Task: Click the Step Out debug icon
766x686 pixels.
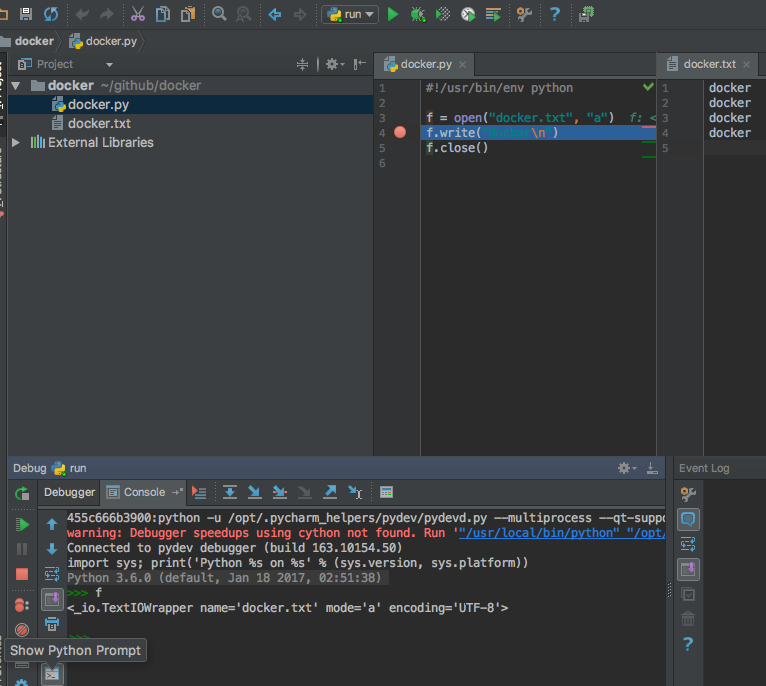Action: point(330,492)
